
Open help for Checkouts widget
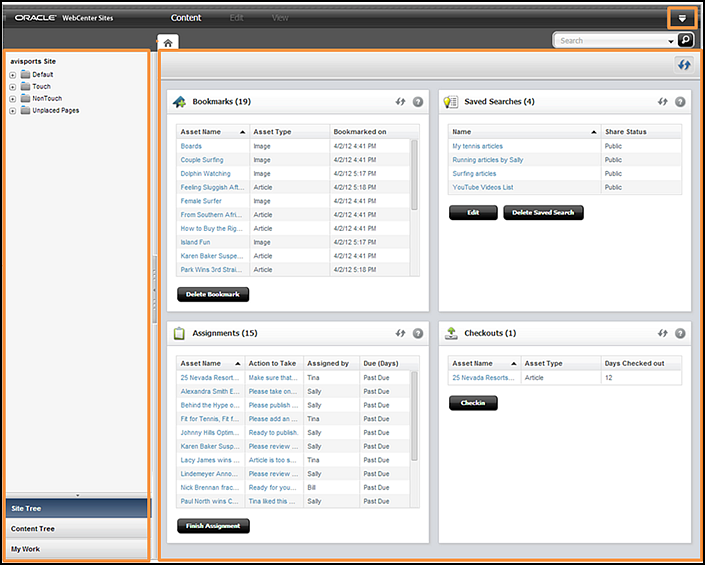(x=680, y=334)
